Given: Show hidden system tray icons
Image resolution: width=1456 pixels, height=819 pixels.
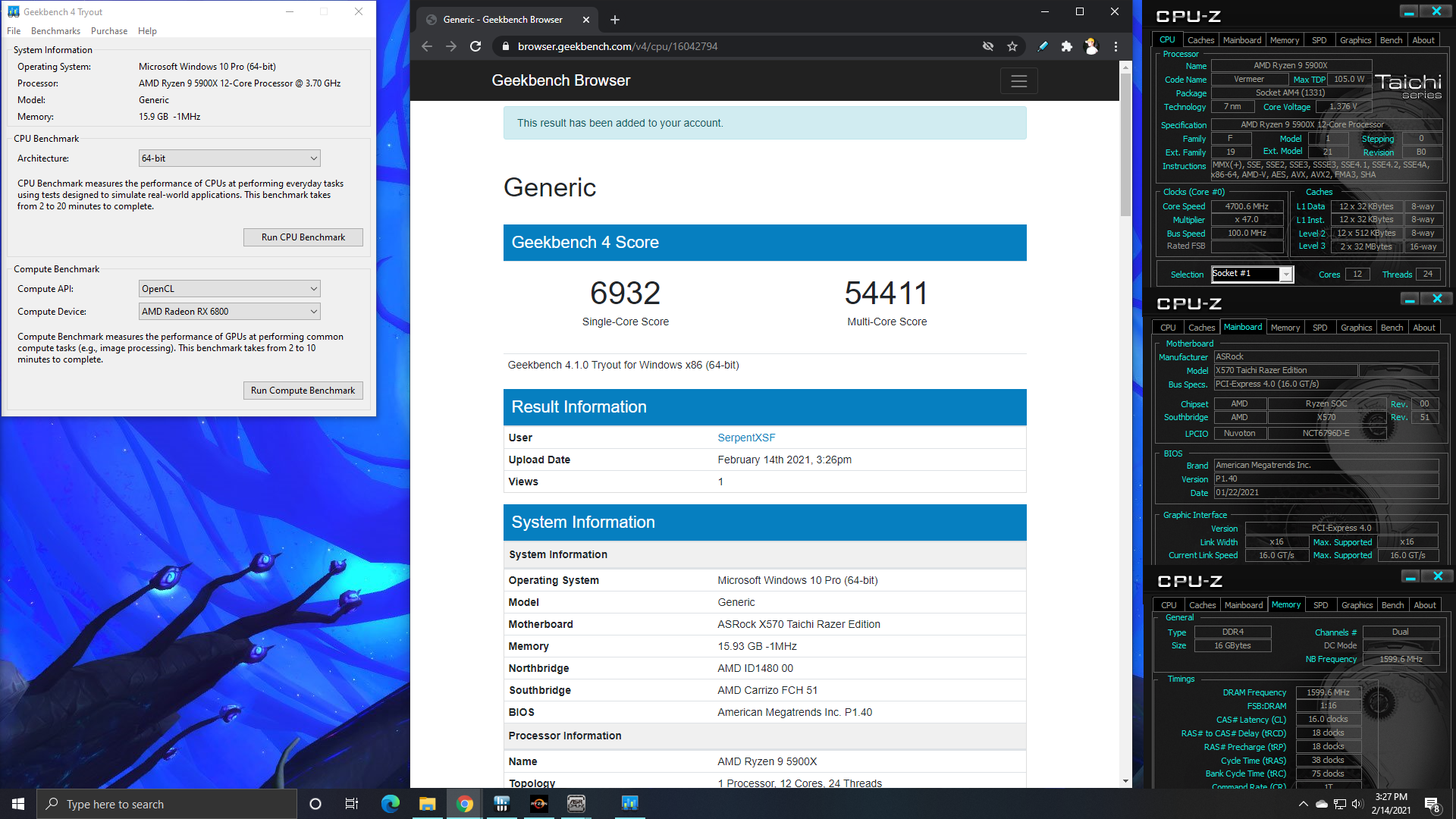Looking at the screenshot, I should click(x=1303, y=804).
